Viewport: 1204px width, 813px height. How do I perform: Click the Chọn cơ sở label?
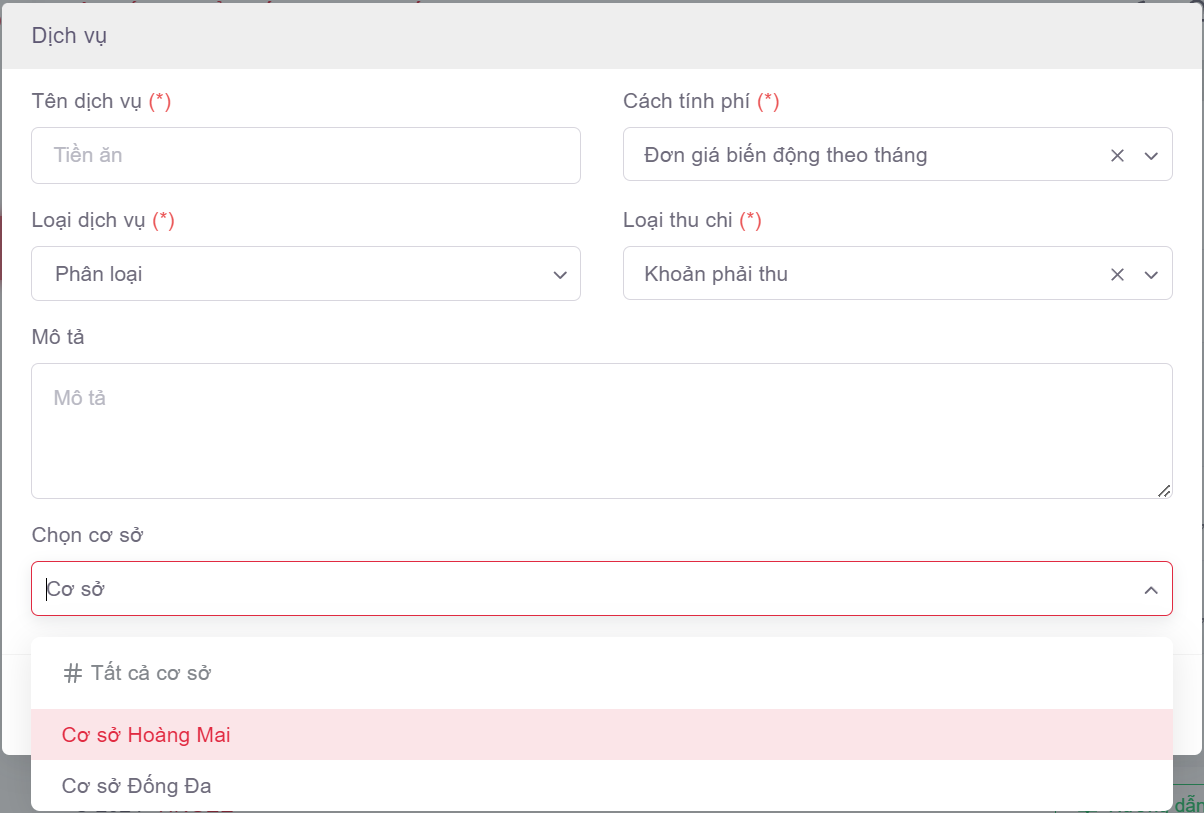point(88,535)
